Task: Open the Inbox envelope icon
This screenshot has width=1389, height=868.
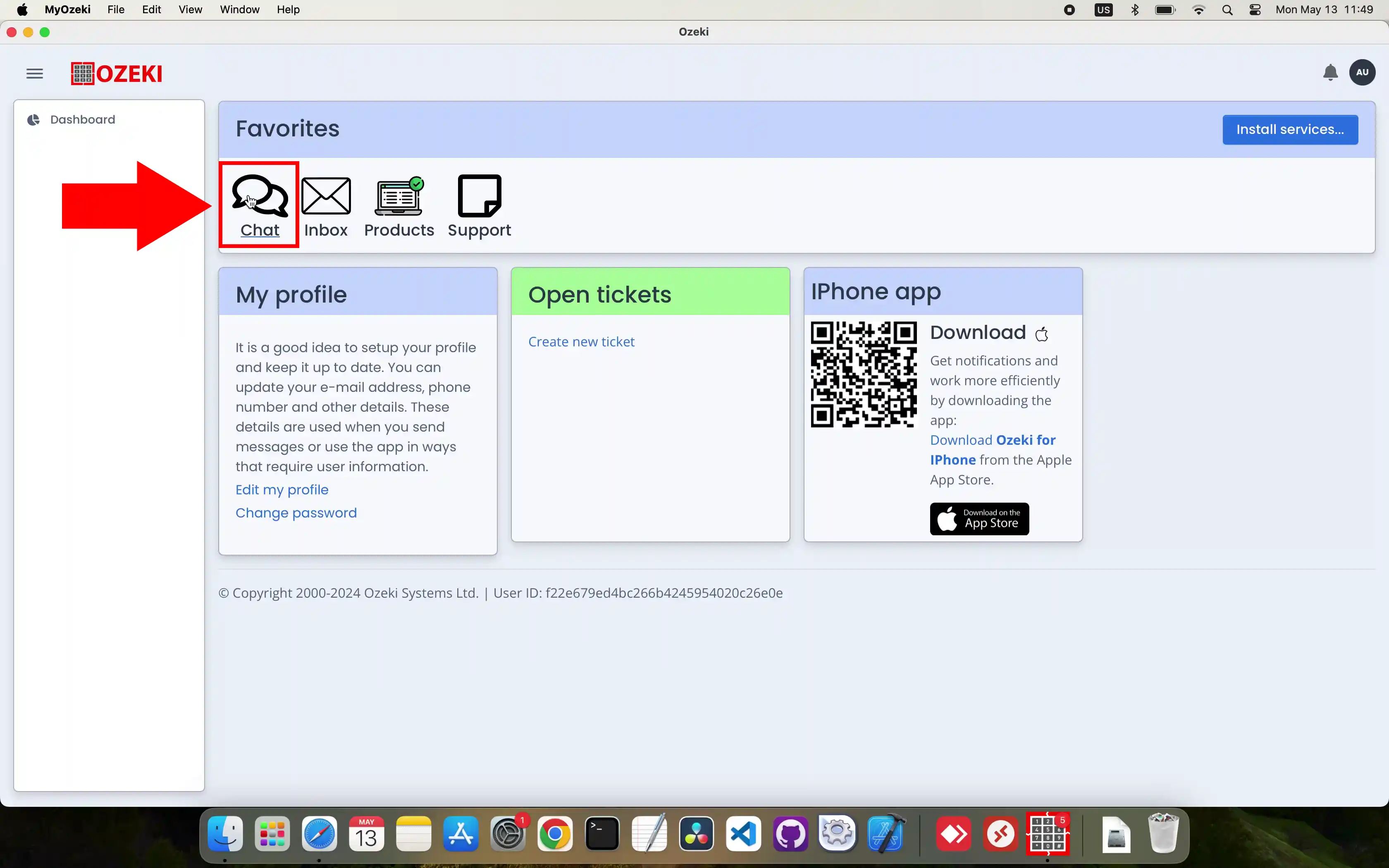Action: click(x=326, y=196)
